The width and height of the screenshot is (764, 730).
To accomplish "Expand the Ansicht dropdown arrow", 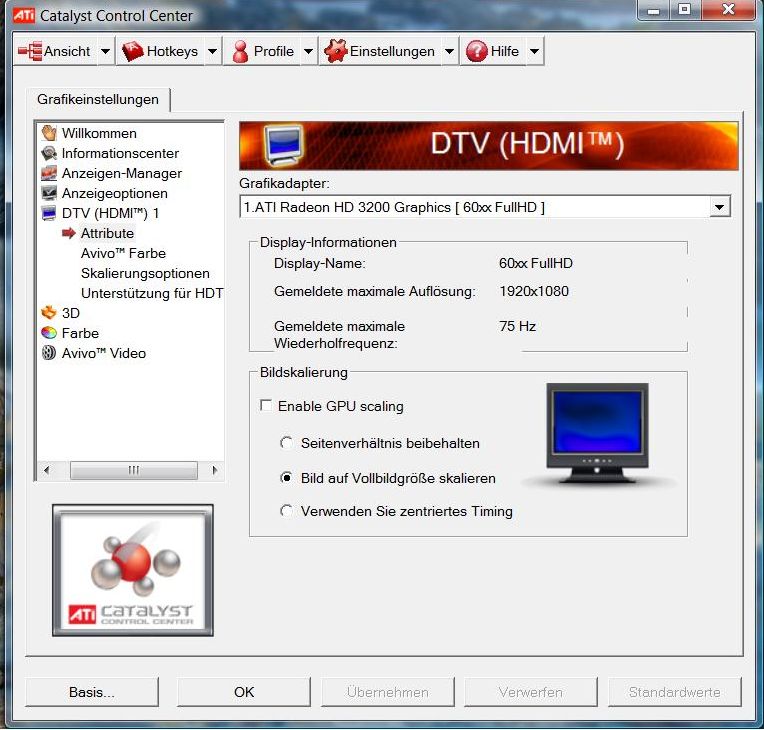I will click(x=105, y=51).
